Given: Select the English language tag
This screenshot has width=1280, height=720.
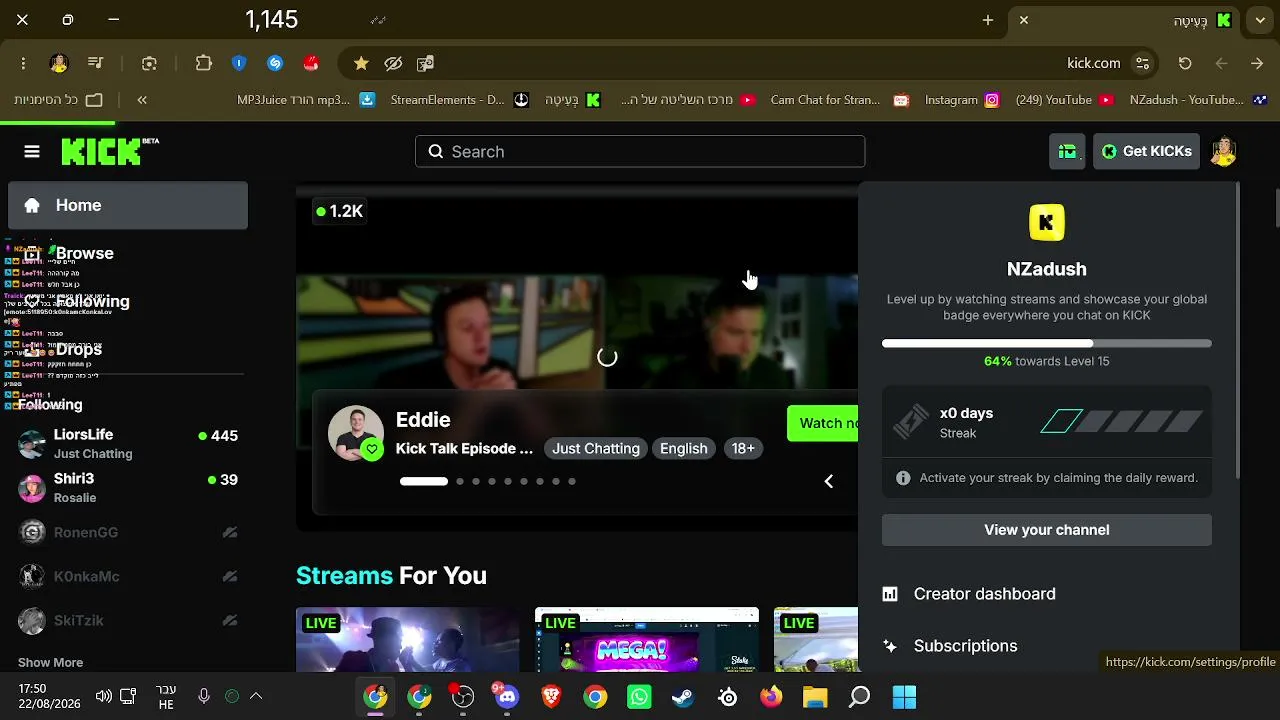Looking at the screenshot, I should [x=684, y=449].
